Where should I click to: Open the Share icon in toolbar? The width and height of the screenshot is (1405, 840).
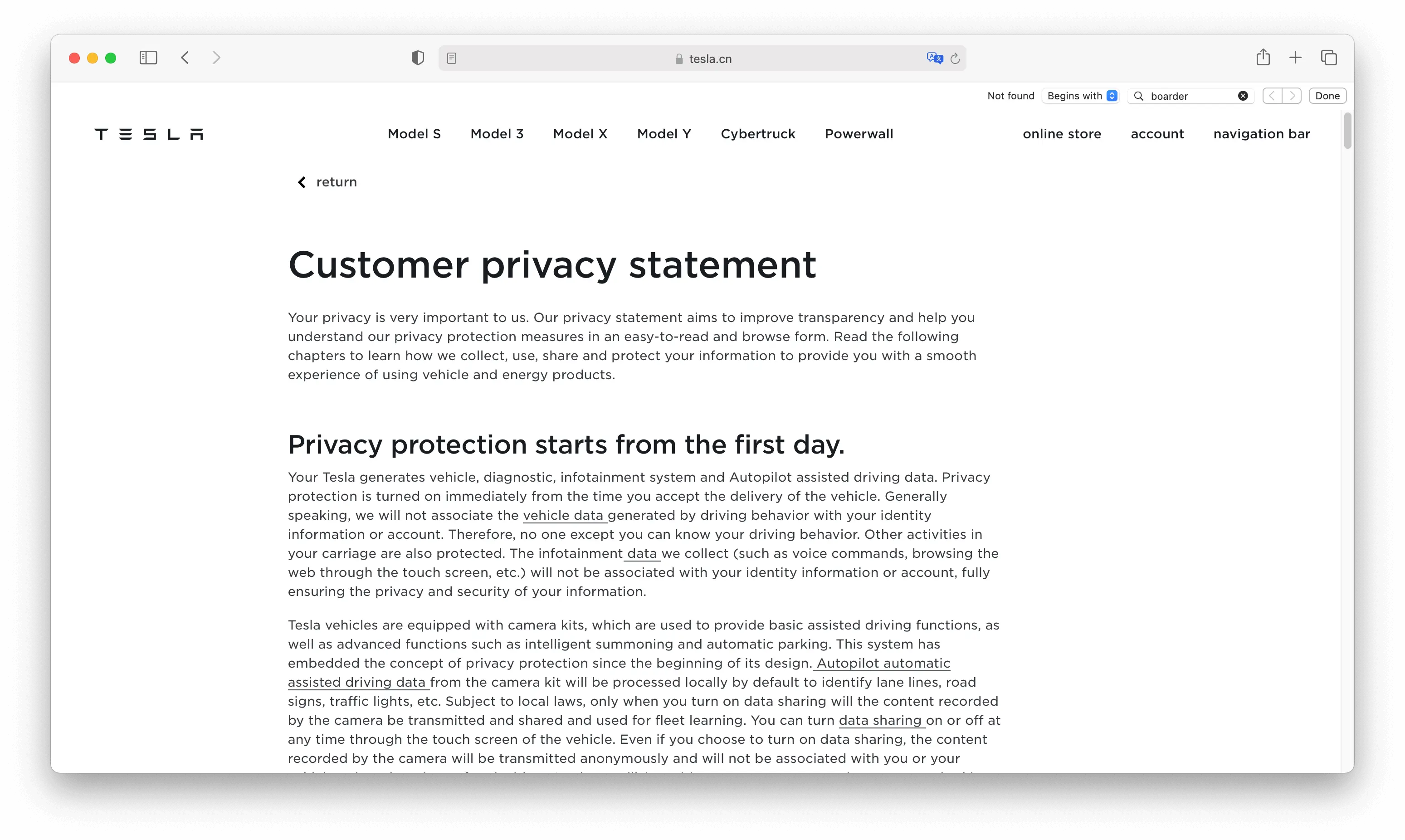1263,58
